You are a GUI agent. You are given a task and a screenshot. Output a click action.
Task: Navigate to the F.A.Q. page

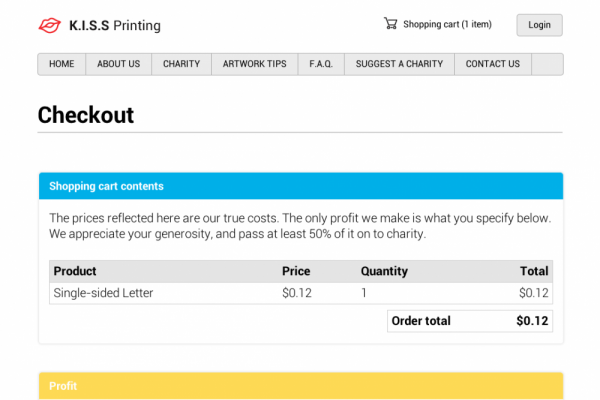click(321, 64)
